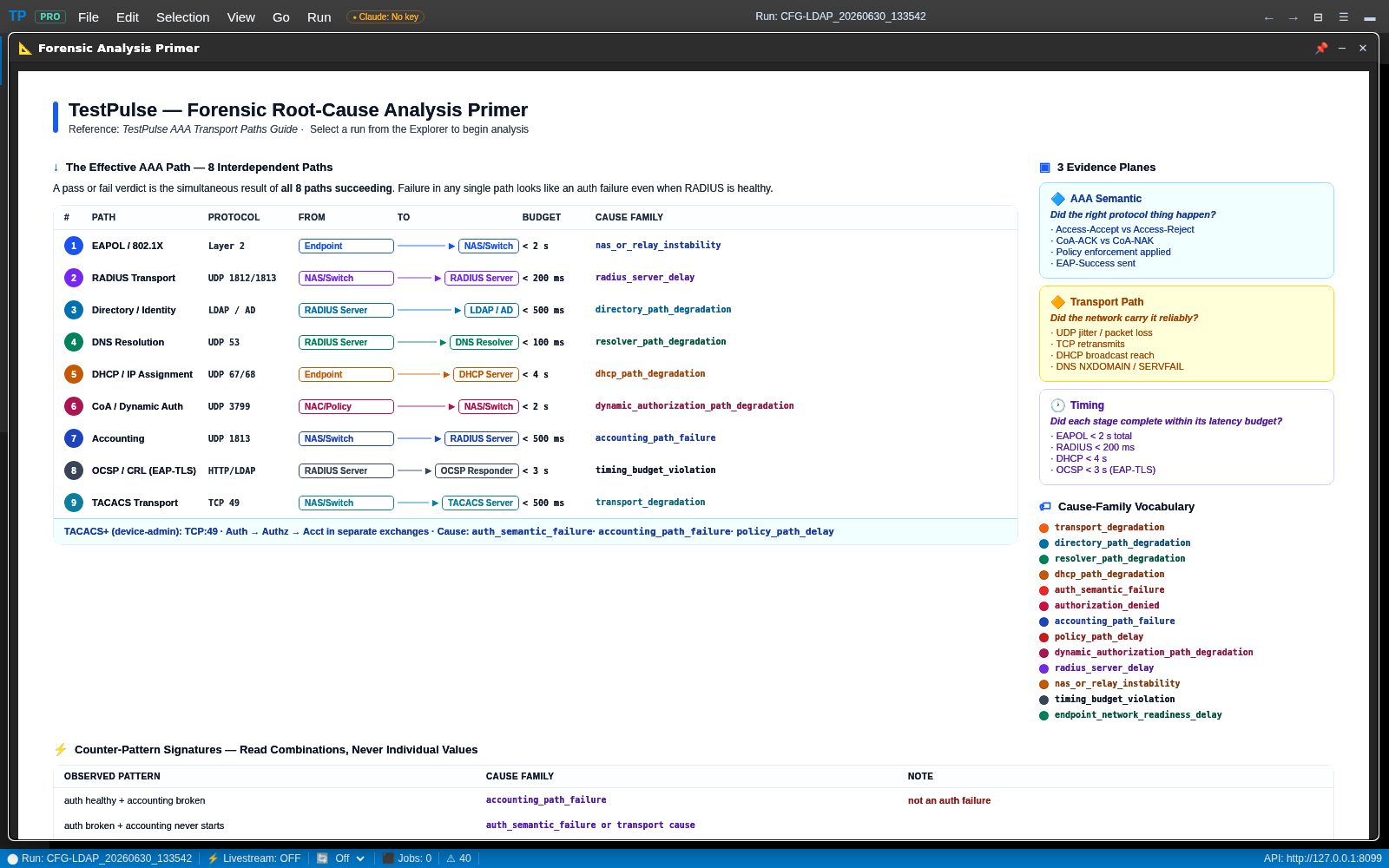1389x868 pixels.
Task: Click the API http://127.0.0.1:8099 status link
Action: coord(1322,858)
